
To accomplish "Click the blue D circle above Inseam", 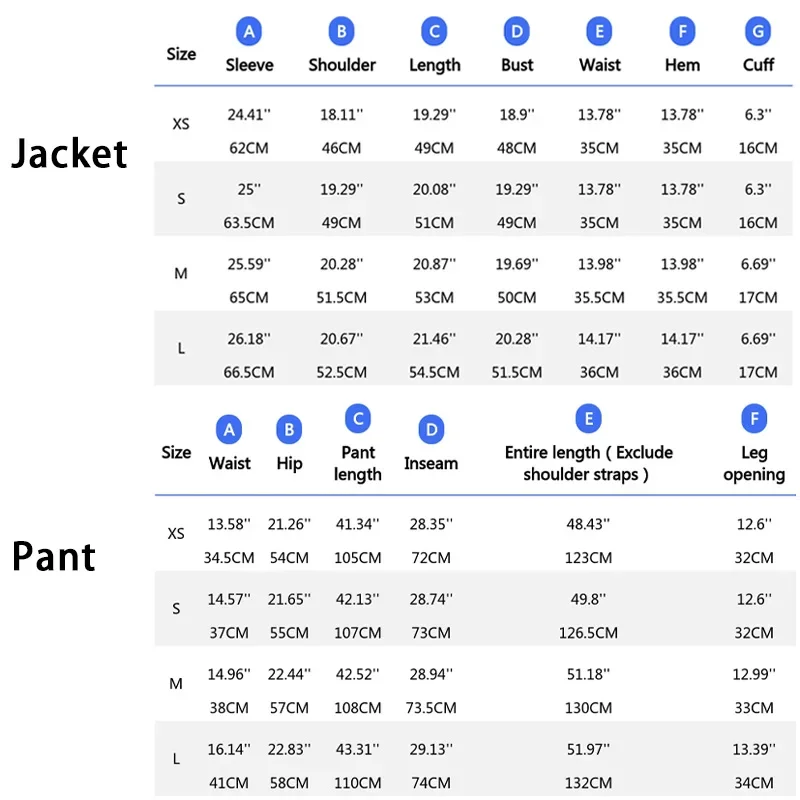I will tap(431, 430).
